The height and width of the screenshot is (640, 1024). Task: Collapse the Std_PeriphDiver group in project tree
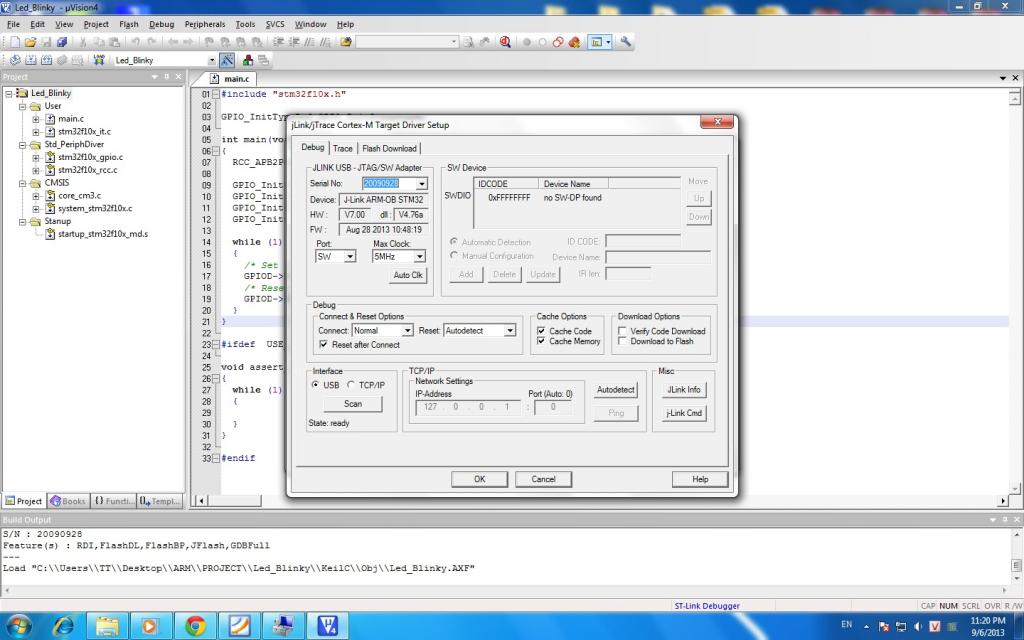(23, 144)
